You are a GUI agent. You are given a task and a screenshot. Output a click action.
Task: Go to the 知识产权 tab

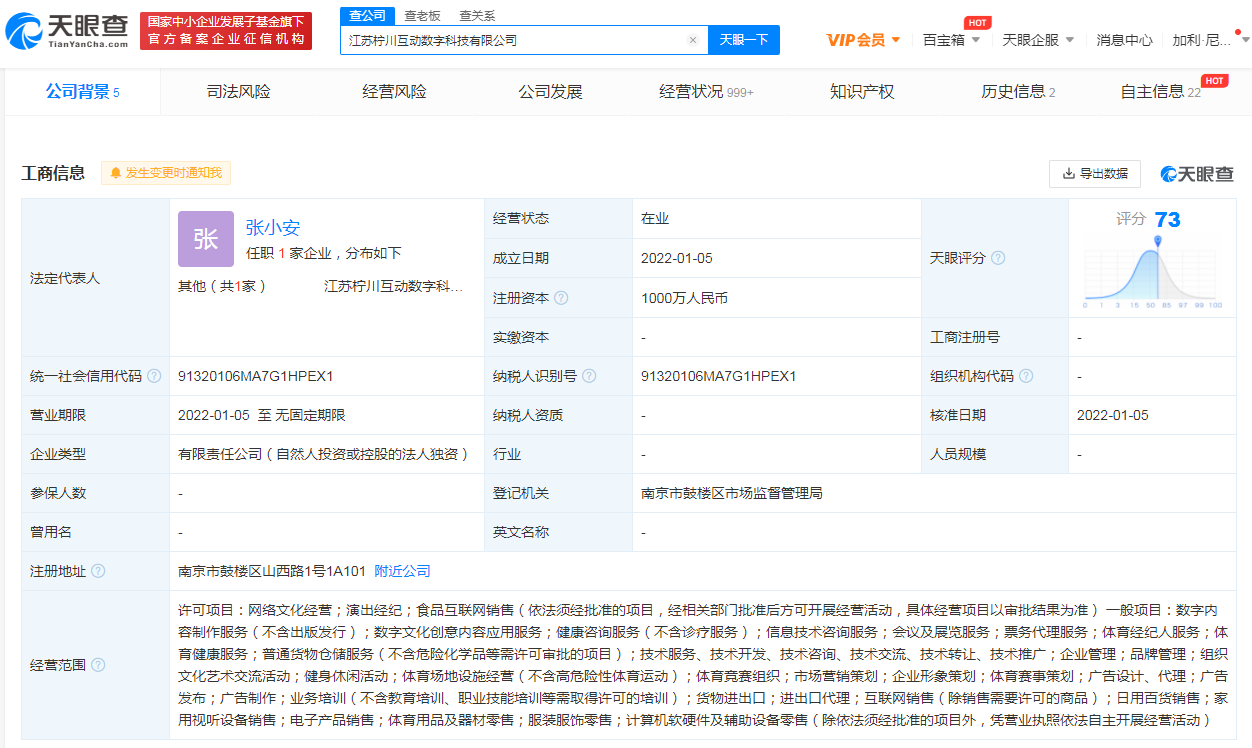[x=863, y=92]
